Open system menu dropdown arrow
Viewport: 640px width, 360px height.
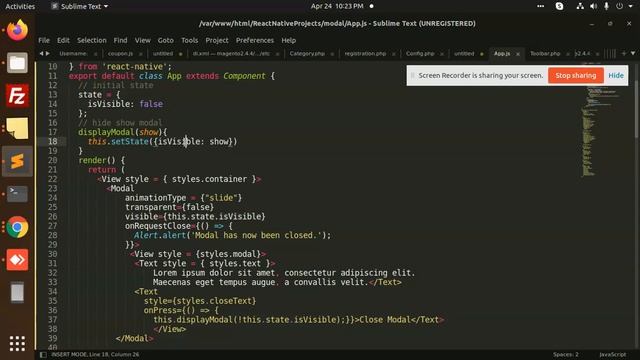tap(631, 6)
